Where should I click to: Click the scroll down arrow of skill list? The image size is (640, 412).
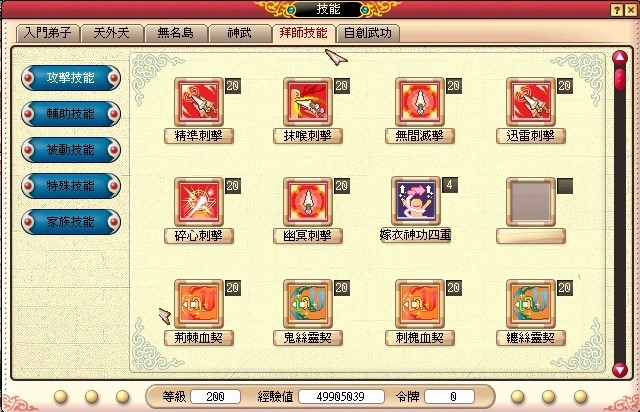[x=620, y=370]
